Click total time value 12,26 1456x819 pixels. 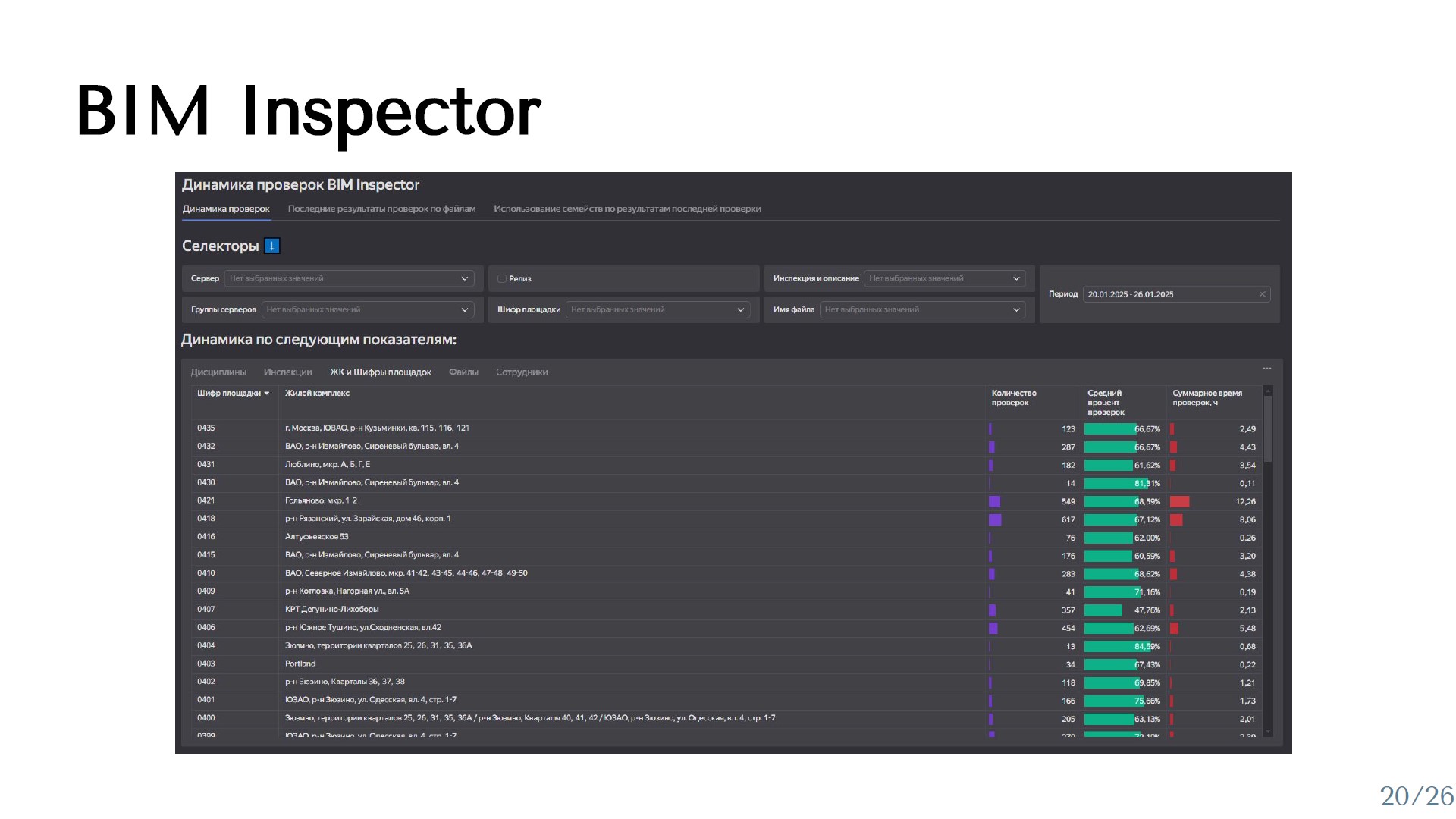point(1246,502)
